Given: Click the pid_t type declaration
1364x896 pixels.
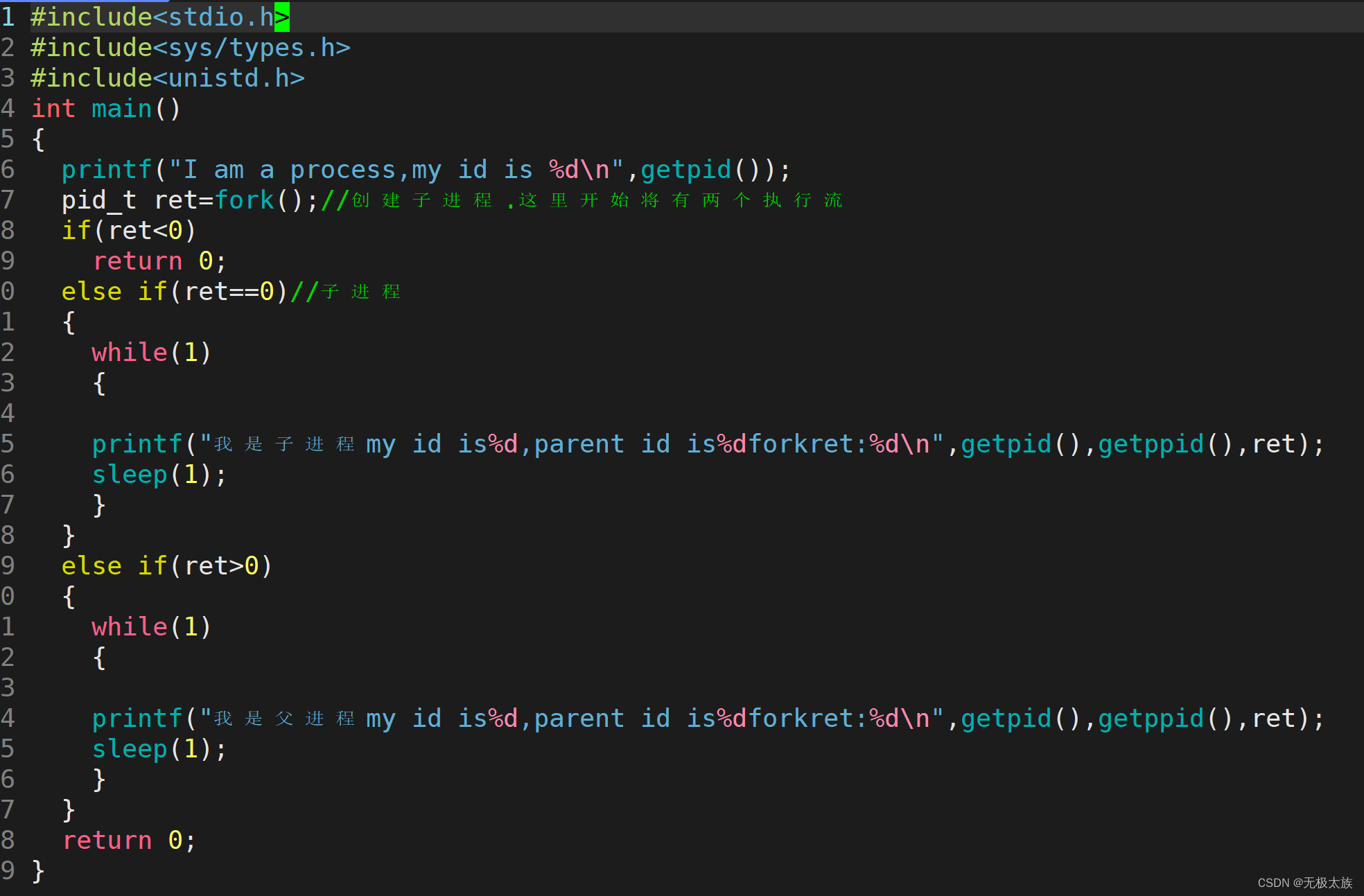Looking at the screenshot, I should click(98, 200).
